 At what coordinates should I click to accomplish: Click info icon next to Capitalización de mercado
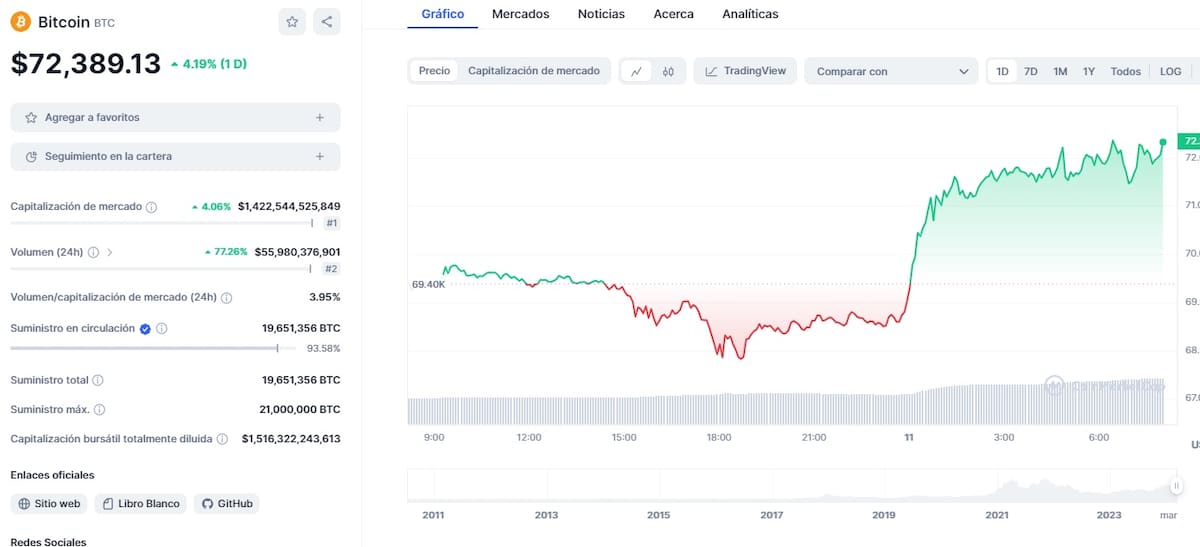tap(152, 207)
